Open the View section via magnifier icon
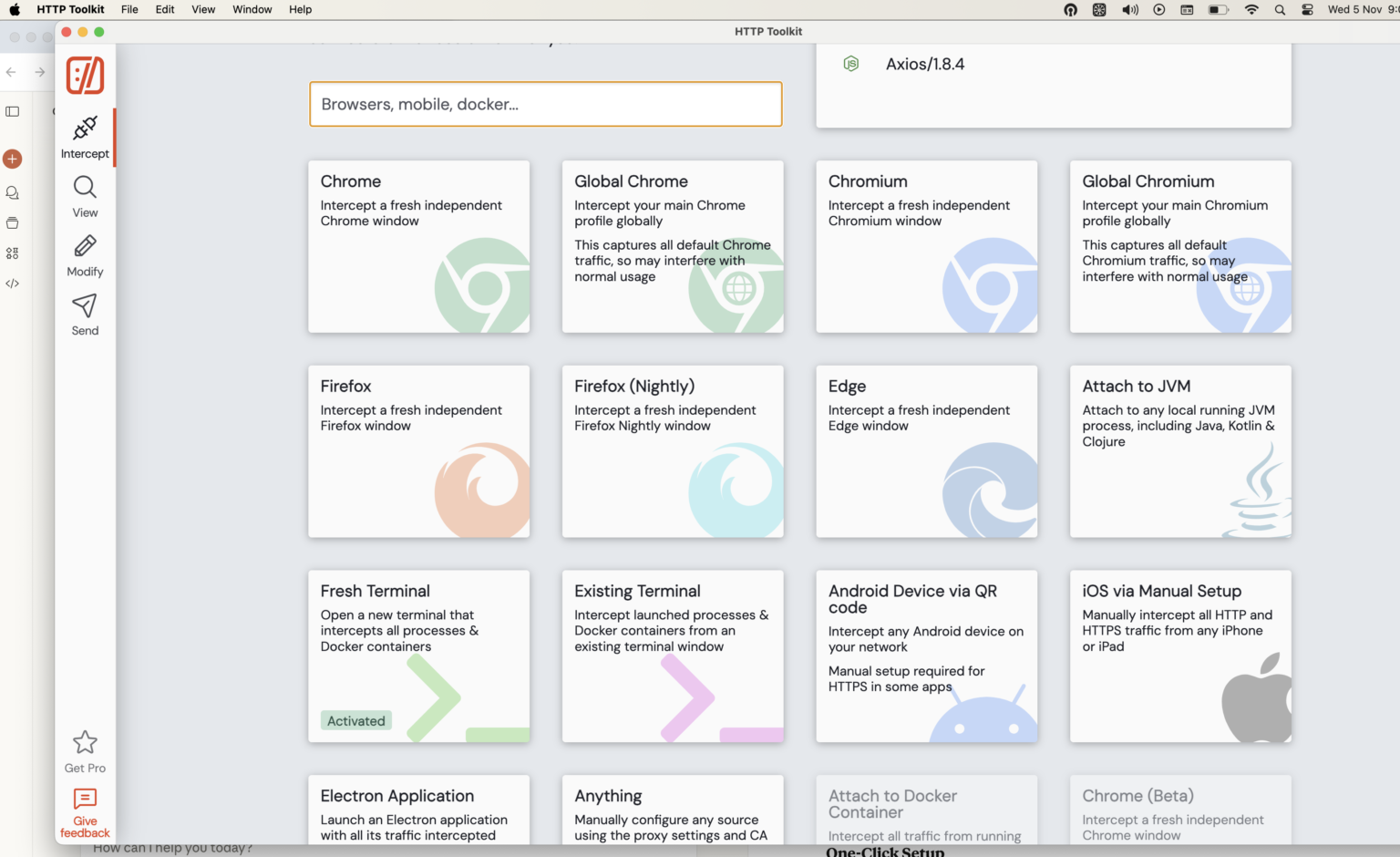Screen dimensions: 1400x857 pos(84,196)
